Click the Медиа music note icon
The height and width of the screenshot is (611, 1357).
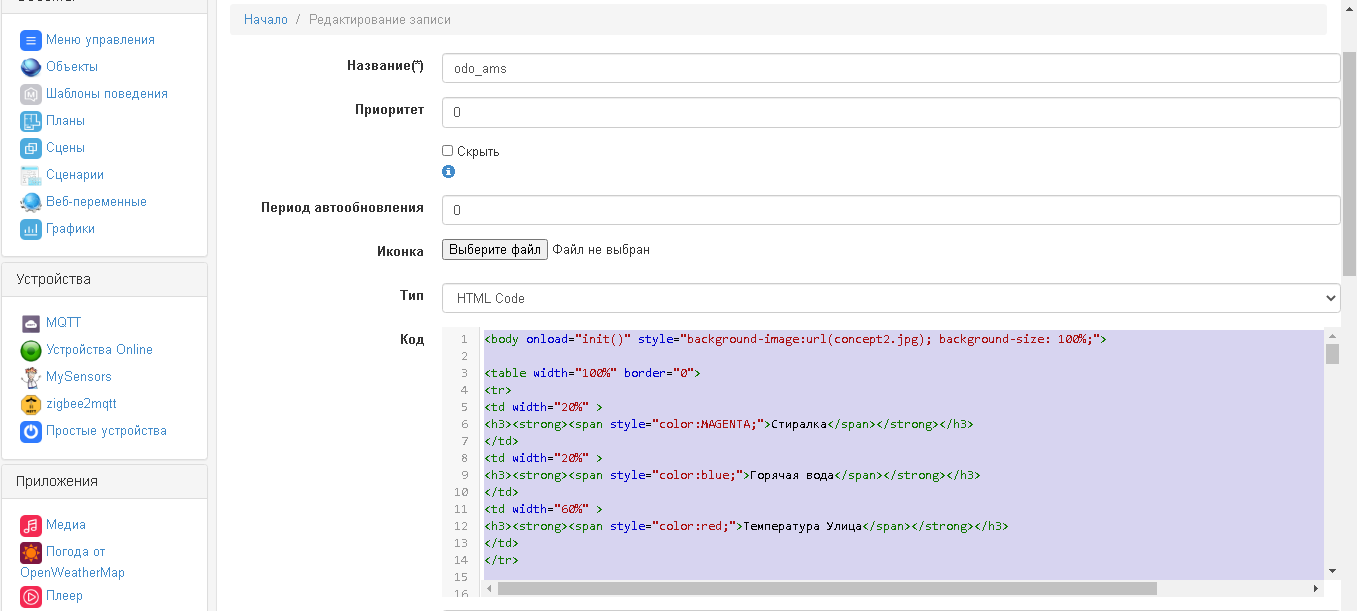(x=30, y=525)
